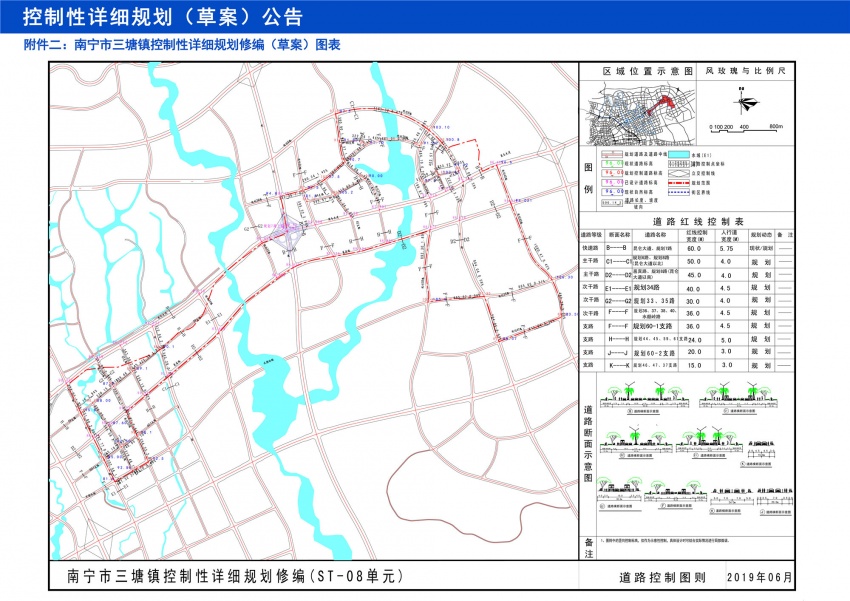Click the wind rose compass symbol
This screenshot has width=850, height=601.
point(744,101)
